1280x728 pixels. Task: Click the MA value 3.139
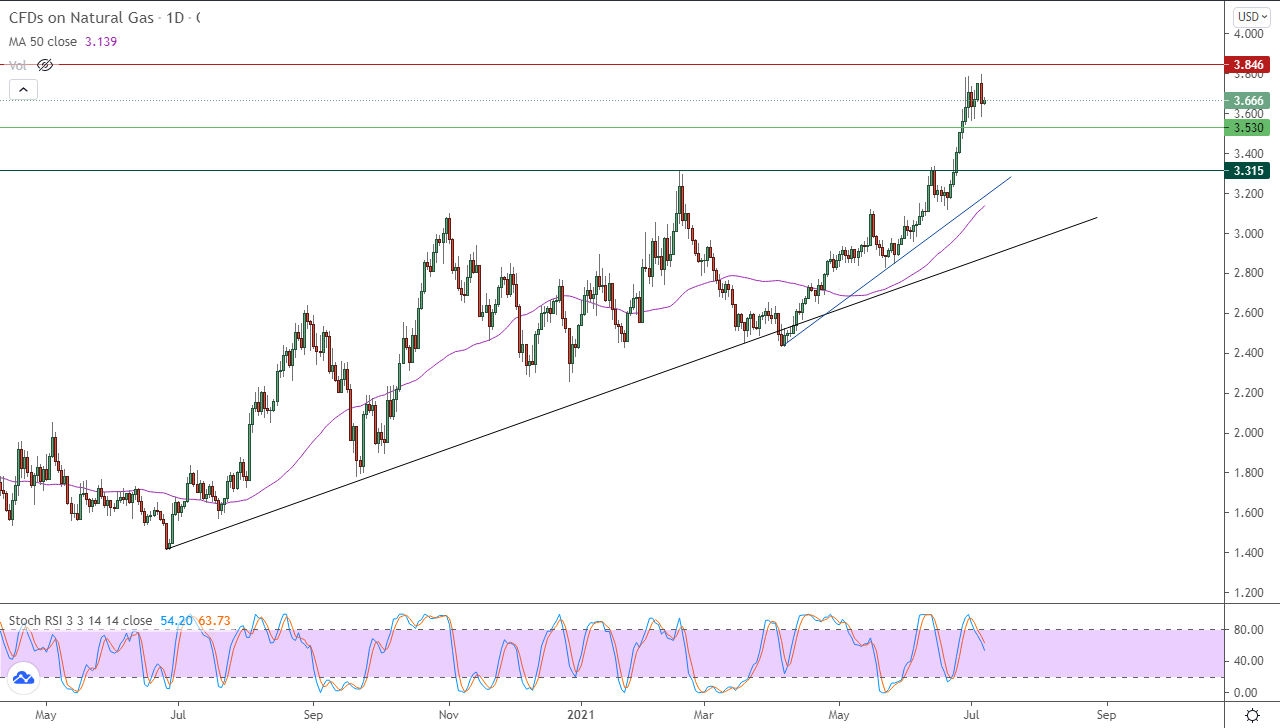(102, 42)
